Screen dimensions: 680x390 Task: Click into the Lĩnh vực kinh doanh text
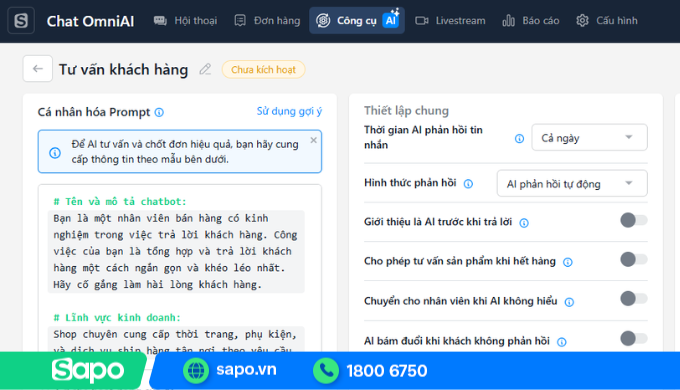pyautogui.click(x=176, y=339)
